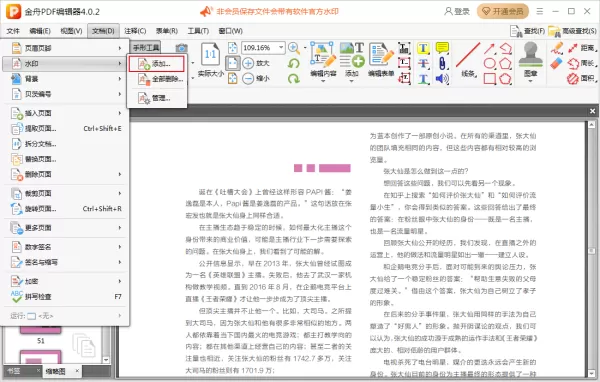Click the 开通会员 button

click(x=503, y=11)
